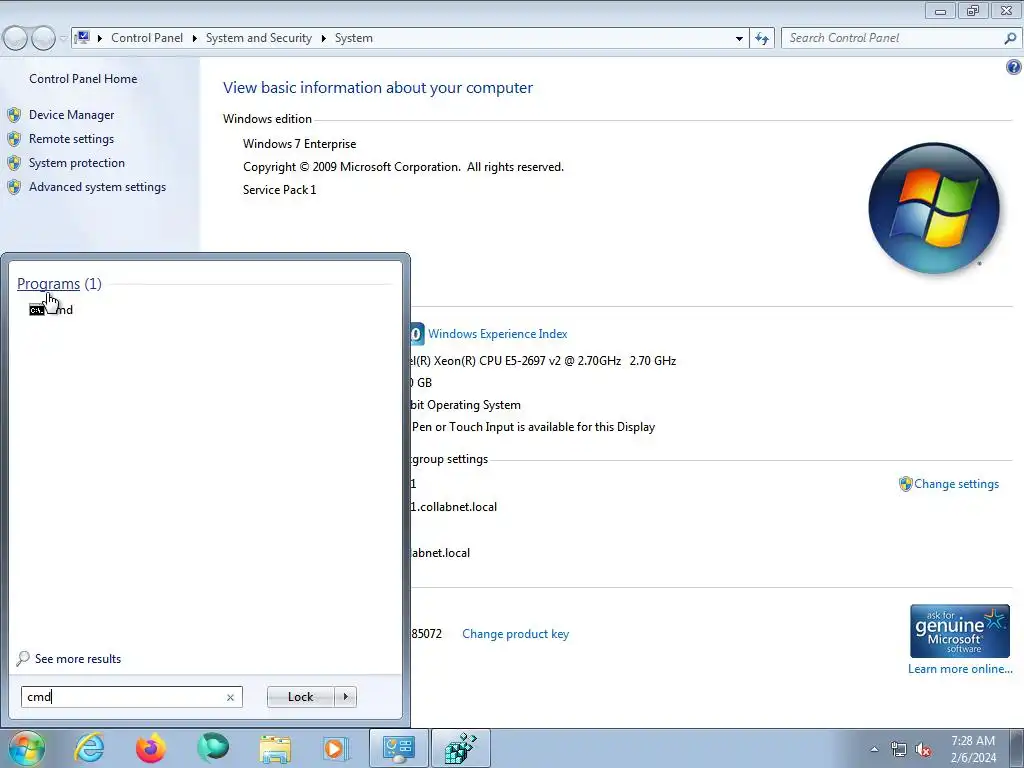1024x768 pixels.
Task: Click the cmd program icon in results
Action: [37, 310]
